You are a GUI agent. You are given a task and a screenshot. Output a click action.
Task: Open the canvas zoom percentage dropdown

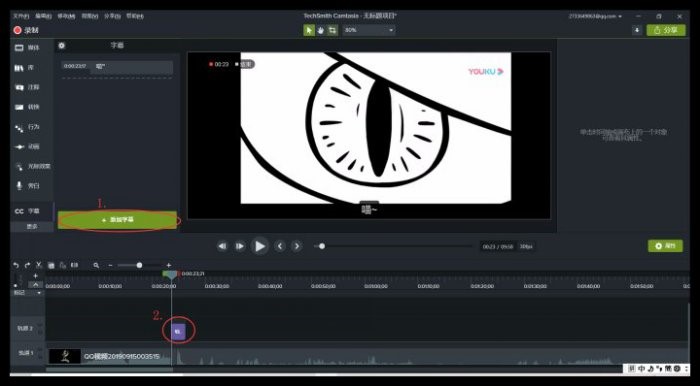369,30
